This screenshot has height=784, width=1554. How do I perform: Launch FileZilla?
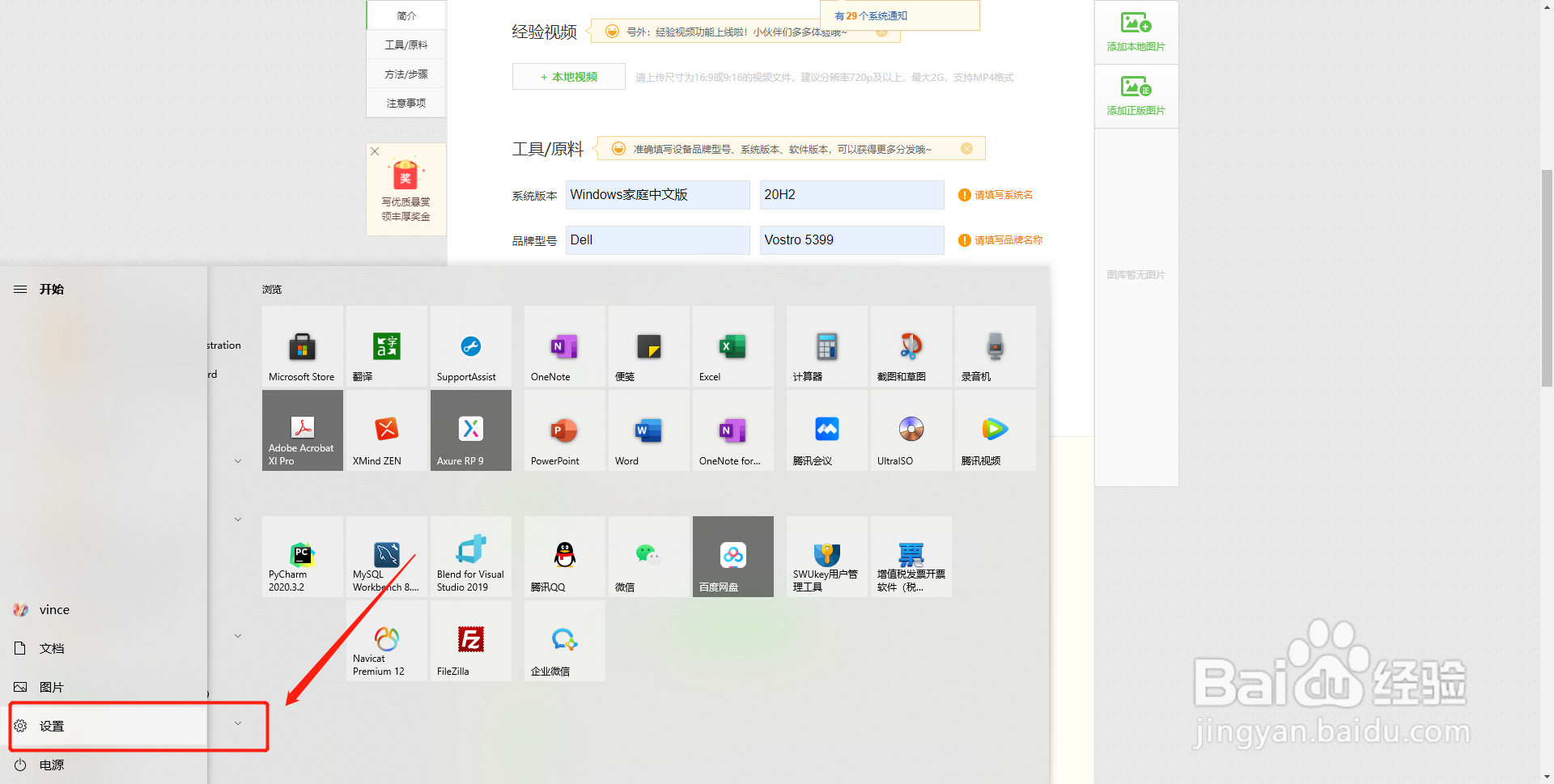point(470,640)
